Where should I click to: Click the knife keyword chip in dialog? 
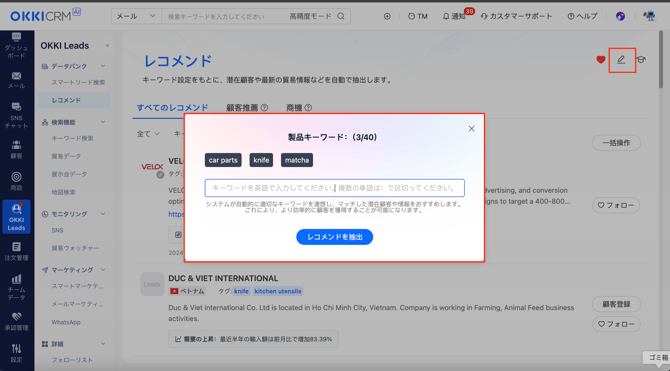(261, 160)
